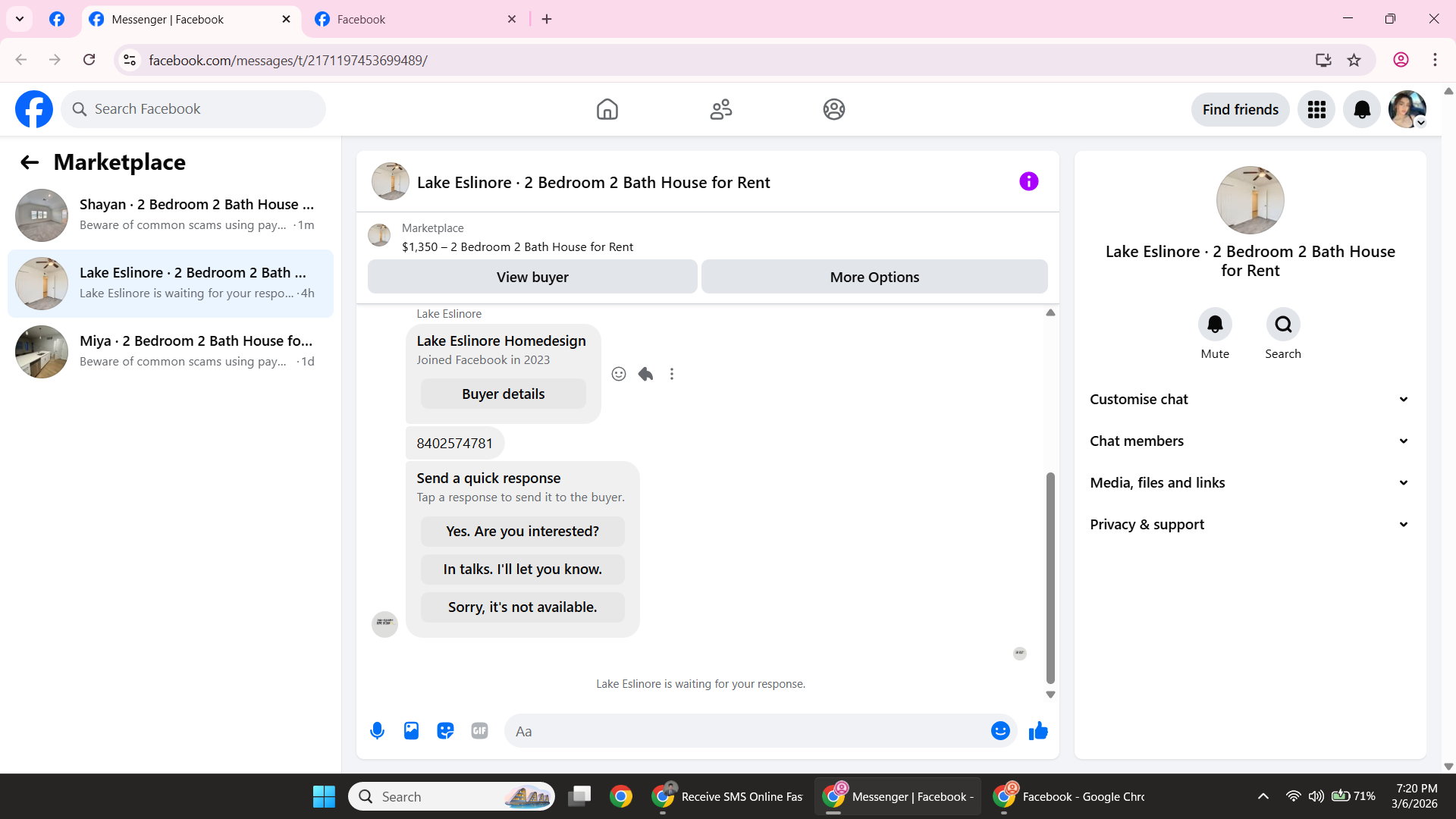
Task: Expand Media, files and links section
Action: pos(1250,483)
